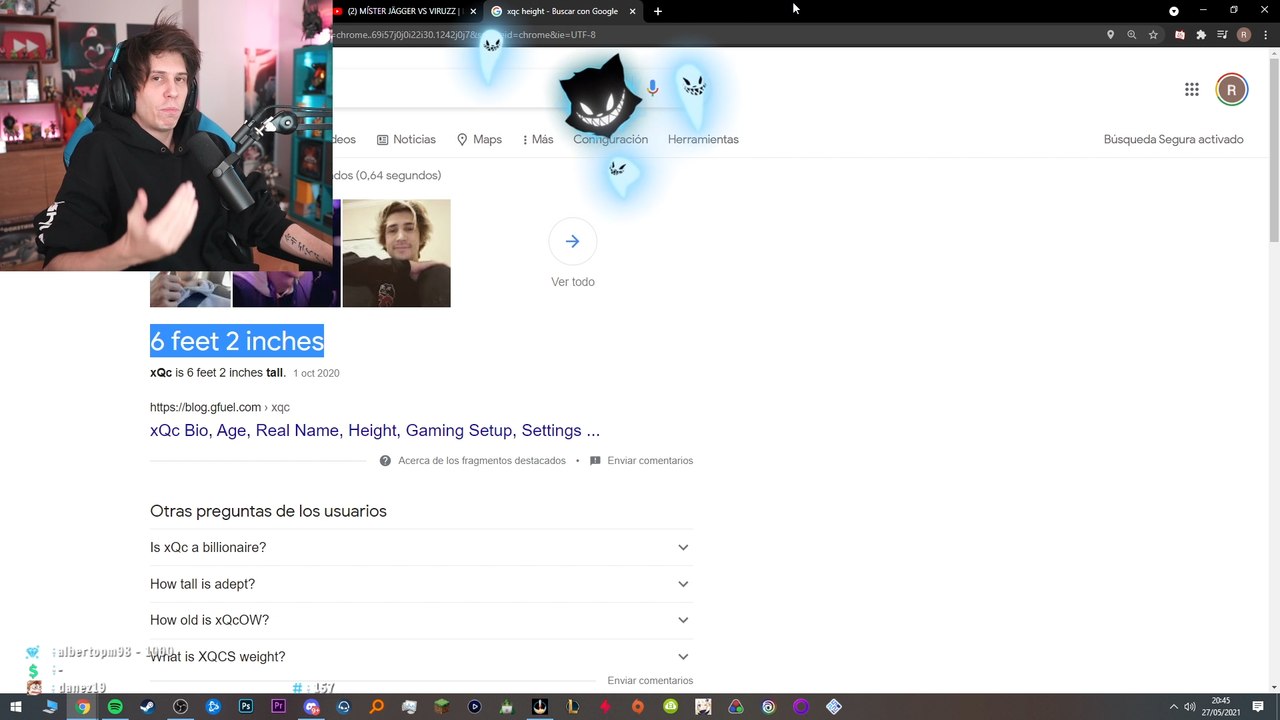Switch to the Maps search tab
Screen dimensions: 1280x720
pyautogui.click(x=479, y=140)
